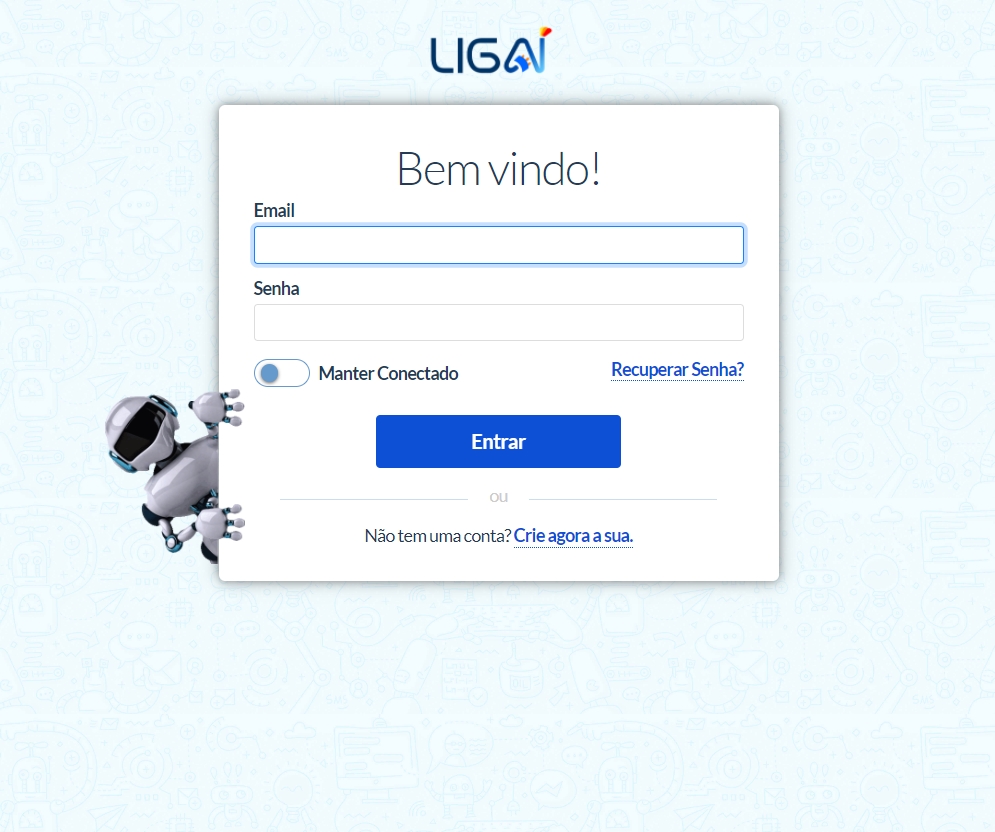
Task: Click the 'ou' divider text
Action: [x=499, y=497]
